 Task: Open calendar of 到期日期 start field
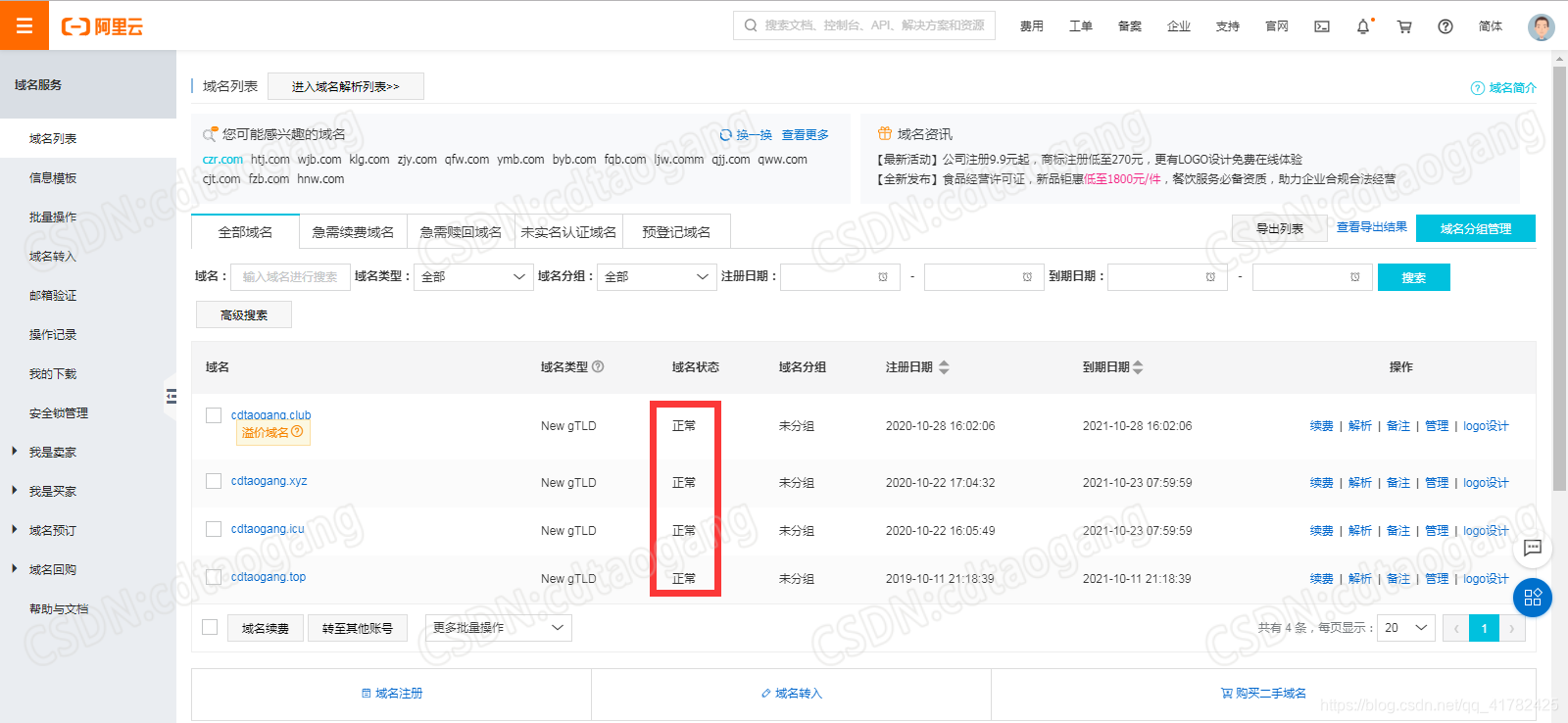[x=1210, y=277]
